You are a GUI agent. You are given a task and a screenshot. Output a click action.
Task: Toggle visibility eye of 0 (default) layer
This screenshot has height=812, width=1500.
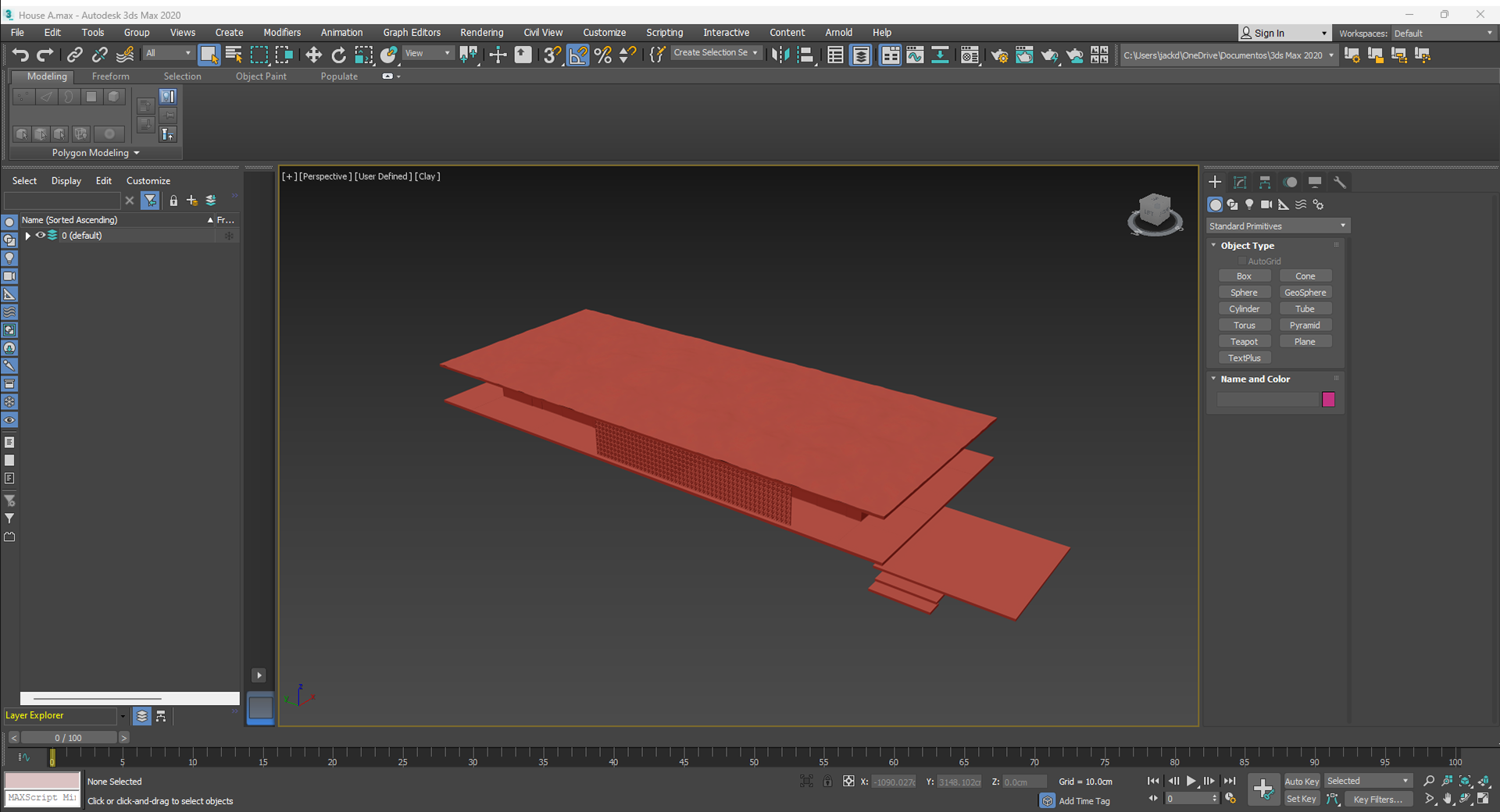click(40, 235)
